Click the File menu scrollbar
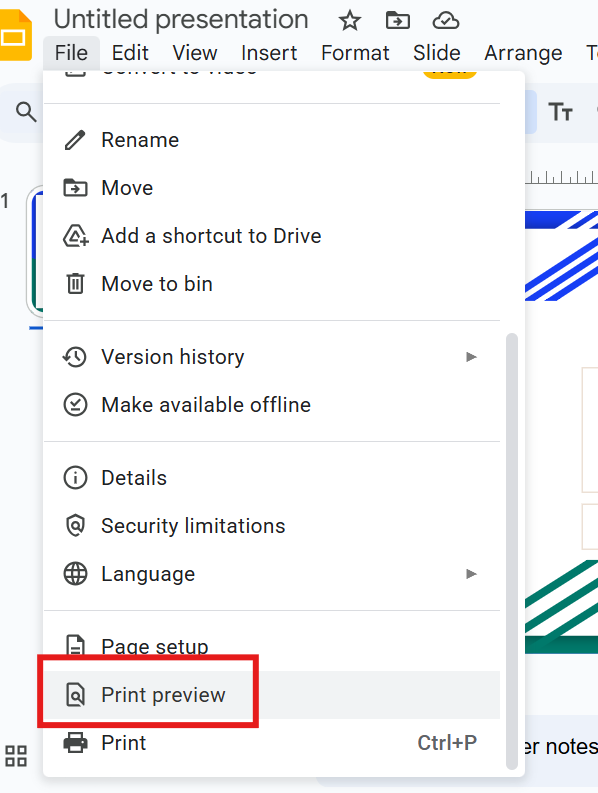The height and width of the screenshot is (793, 598). [x=512, y=551]
